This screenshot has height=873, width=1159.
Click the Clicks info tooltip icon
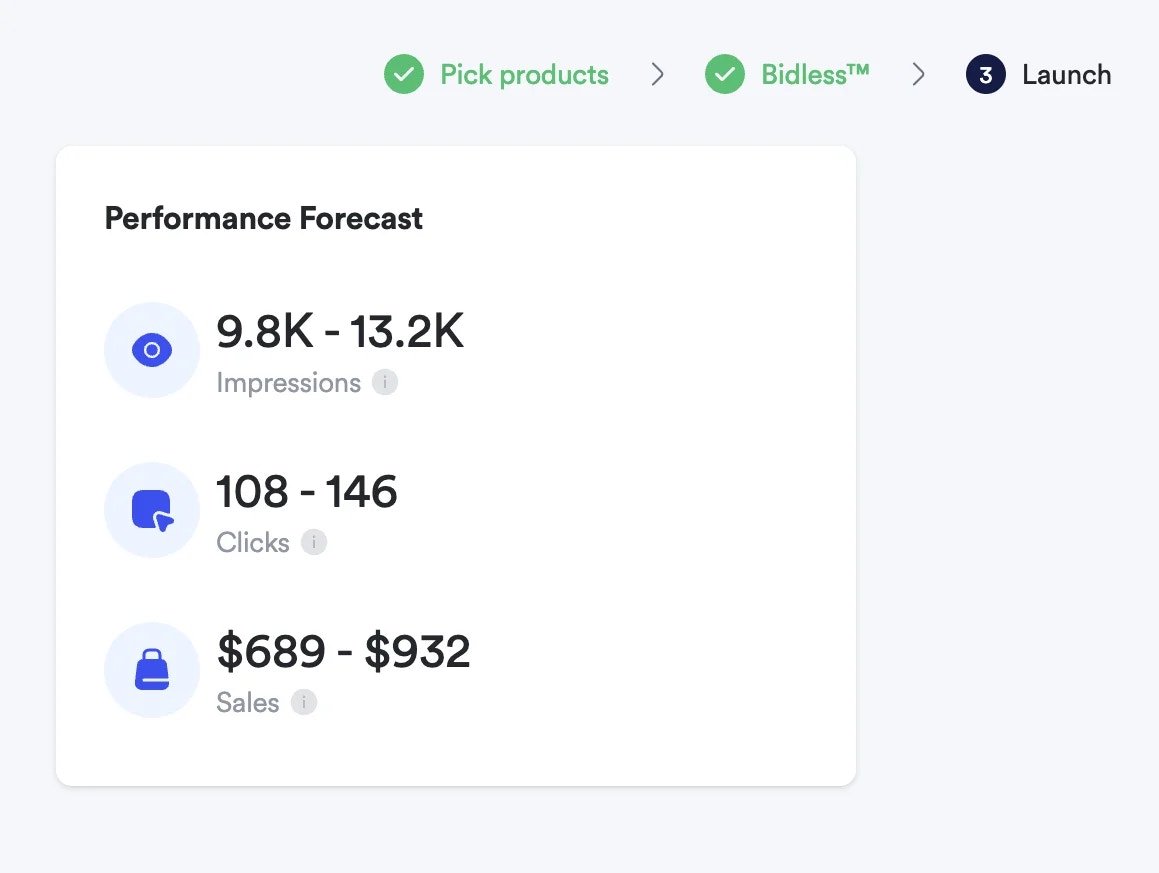pyautogui.click(x=314, y=542)
